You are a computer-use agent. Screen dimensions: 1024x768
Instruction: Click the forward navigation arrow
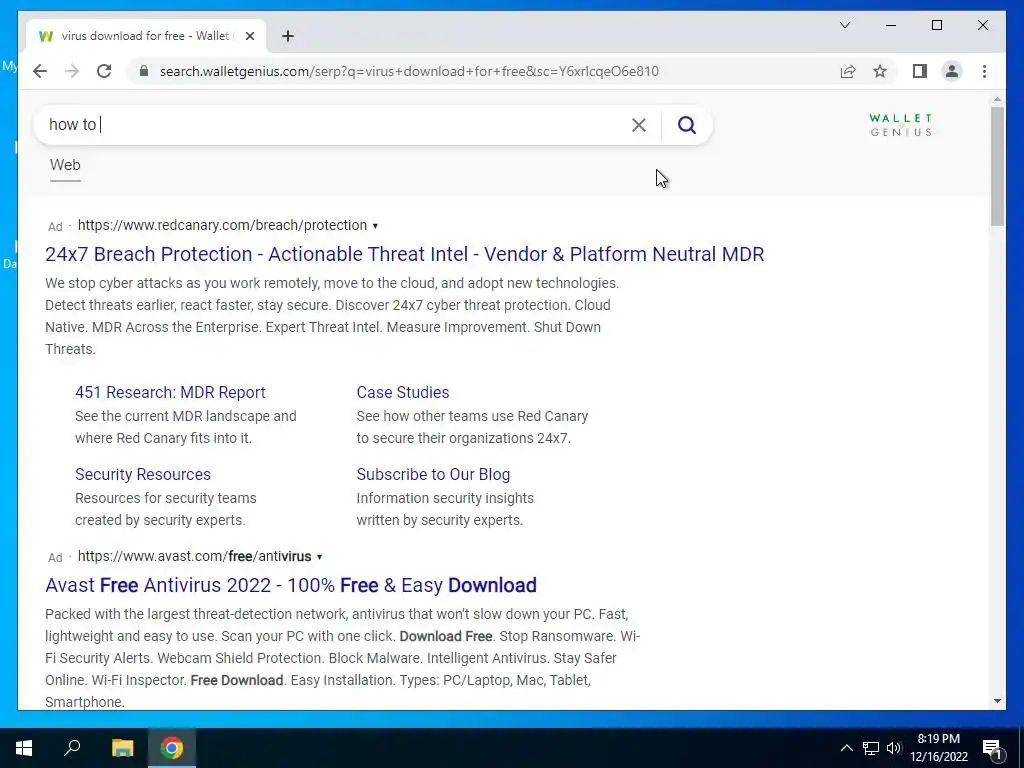(72, 71)
